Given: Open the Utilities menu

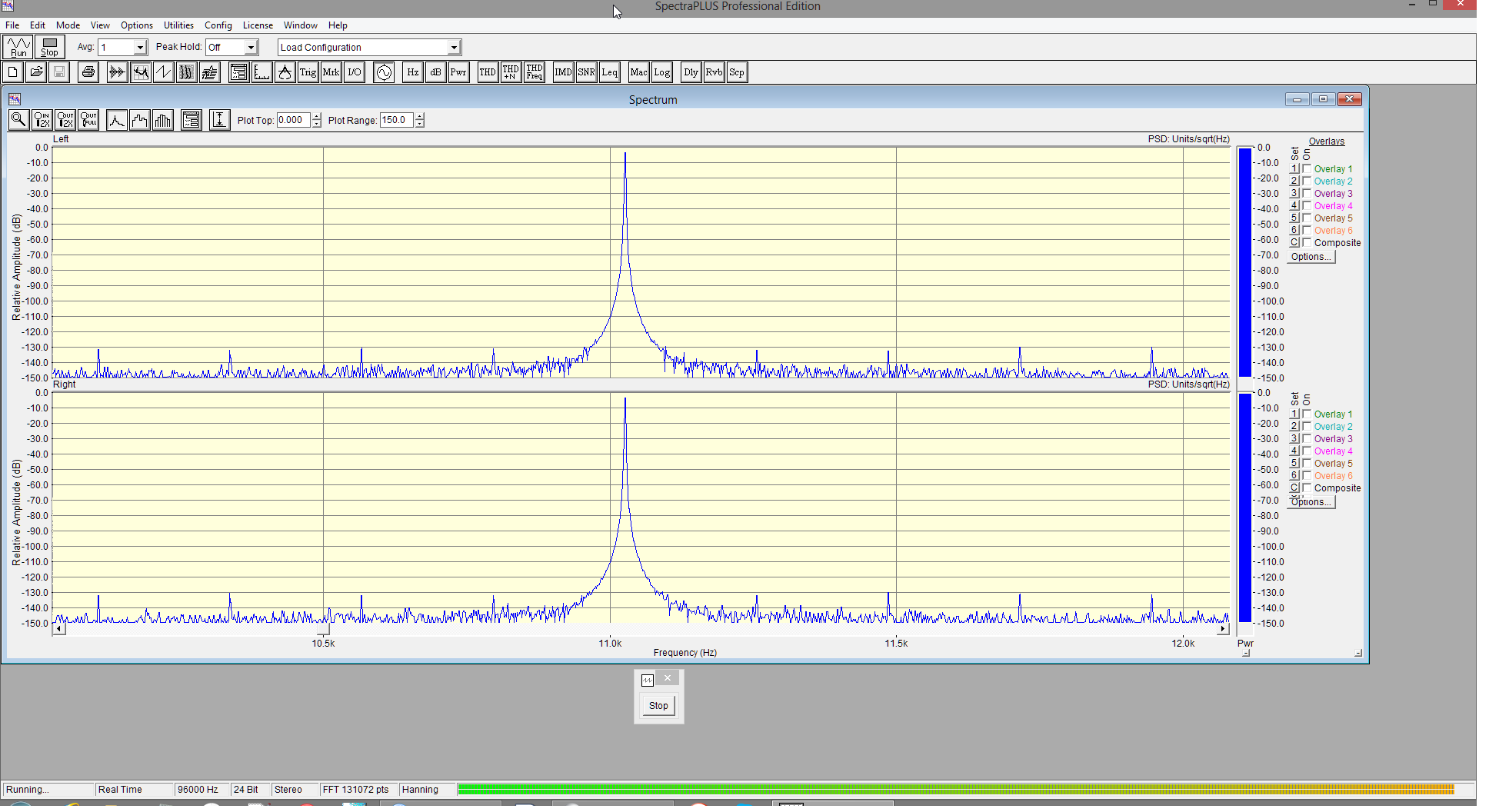Looking at the screenshot, I should point(178,25).
